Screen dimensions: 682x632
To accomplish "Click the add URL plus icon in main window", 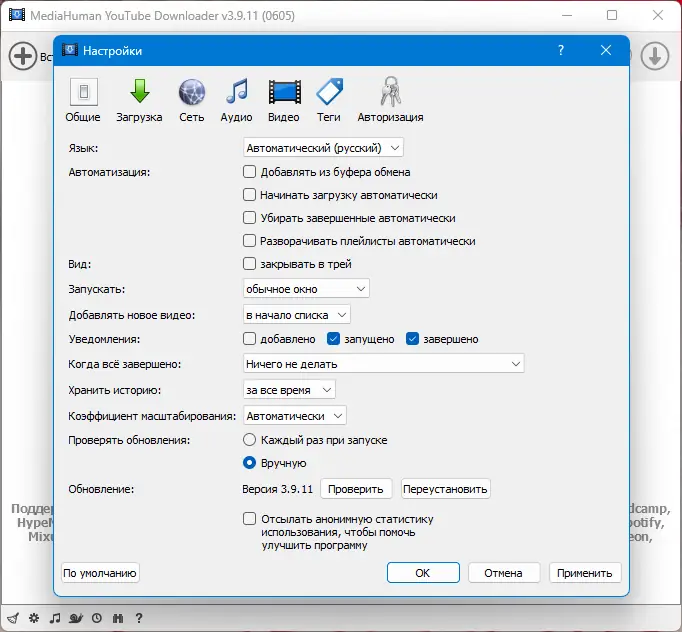I will coord(23,56).
